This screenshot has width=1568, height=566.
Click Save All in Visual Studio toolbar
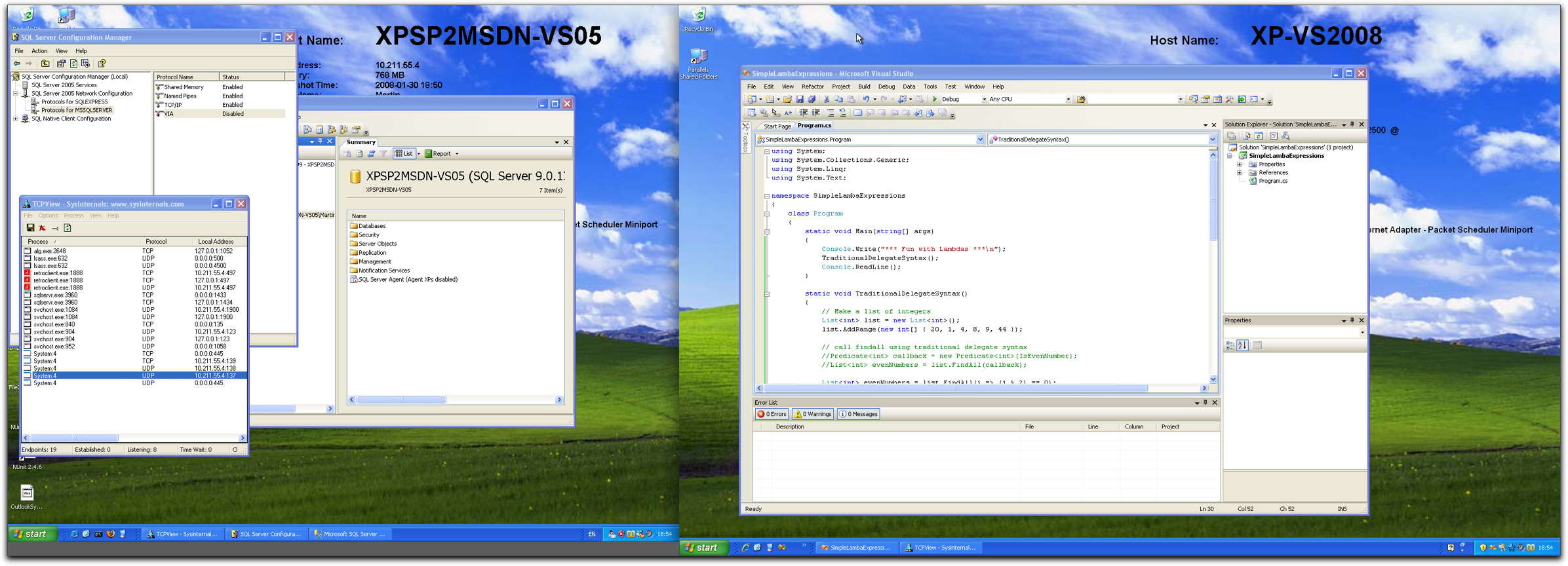(x=812, y=100)
